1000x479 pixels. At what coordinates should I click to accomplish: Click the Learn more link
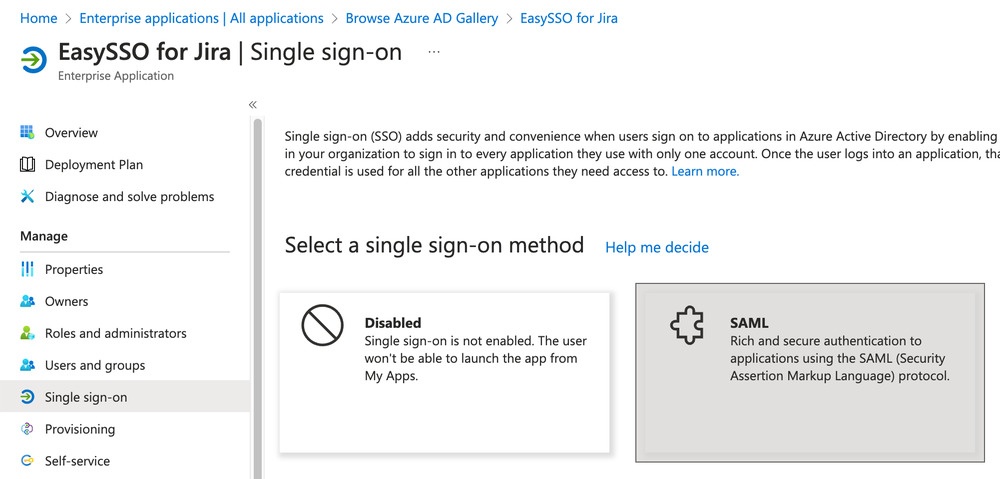pyautogui.click(x=705, y=172)
